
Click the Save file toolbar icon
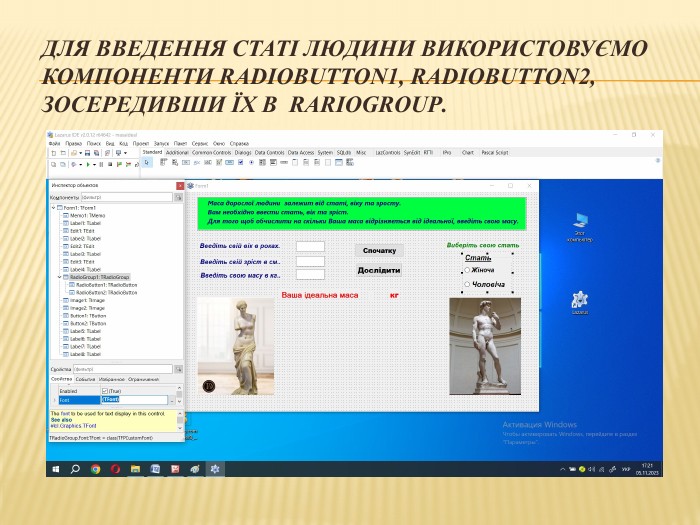88,153
